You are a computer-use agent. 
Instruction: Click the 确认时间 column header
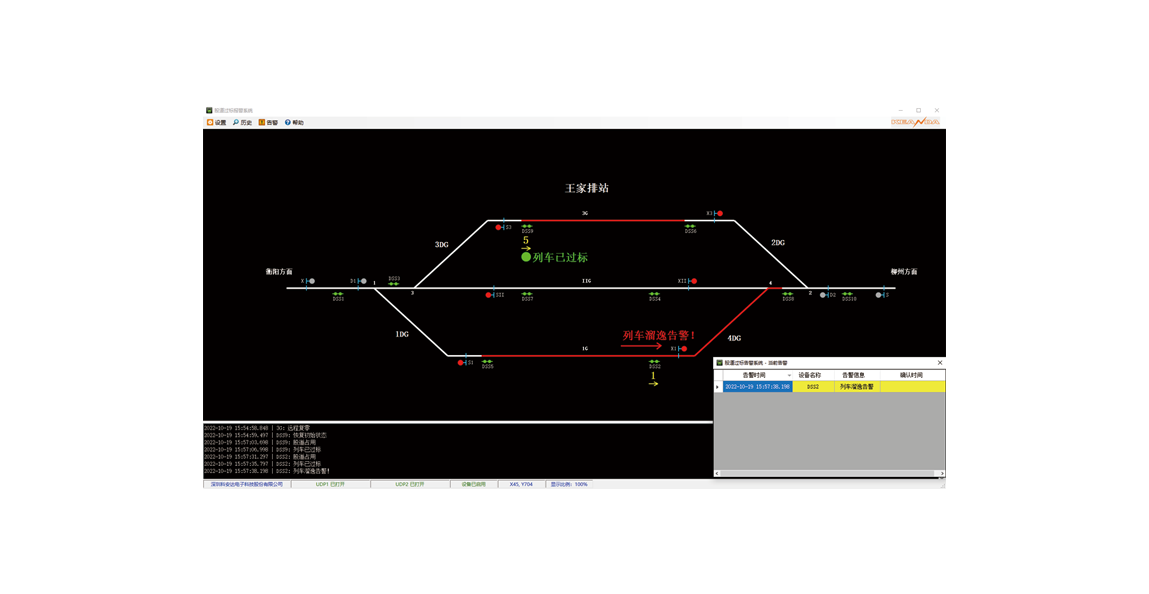click(x=911, y=376)
